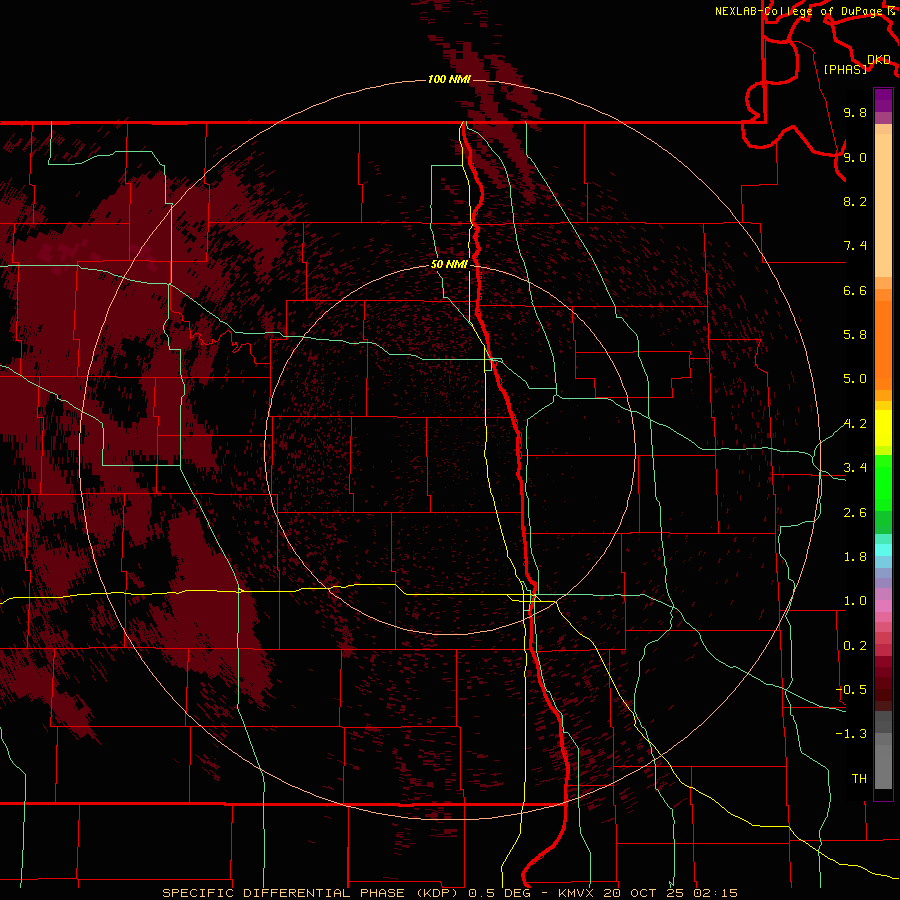Viewport: 900px width, 900px height.
Task: Click the NEXLAB-College of DuPage credit text
Action: coord(801,11)
